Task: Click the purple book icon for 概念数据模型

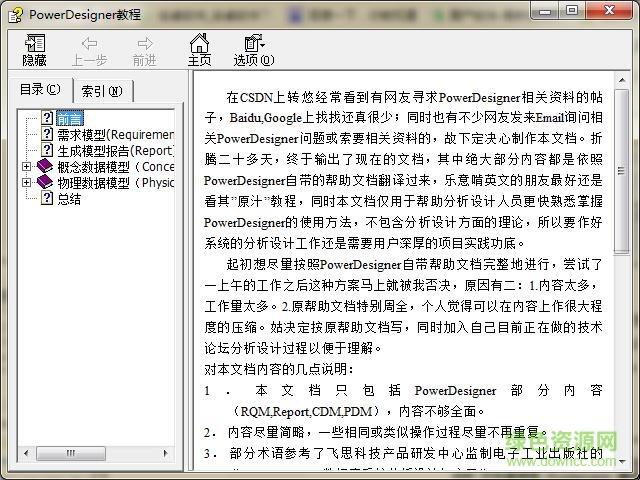Action: 45,166
